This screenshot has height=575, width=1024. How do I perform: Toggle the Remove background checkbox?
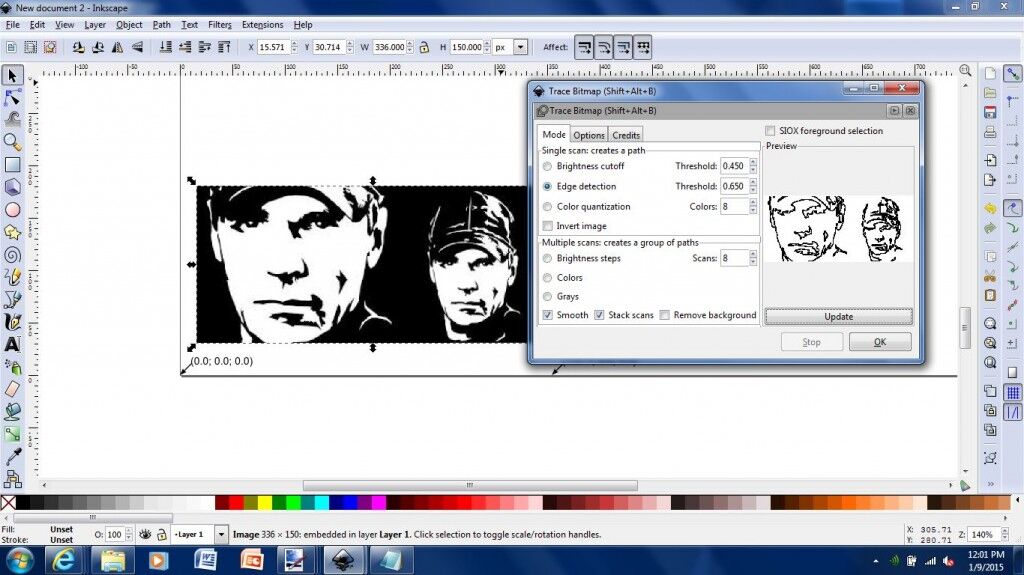coord(664,315)
